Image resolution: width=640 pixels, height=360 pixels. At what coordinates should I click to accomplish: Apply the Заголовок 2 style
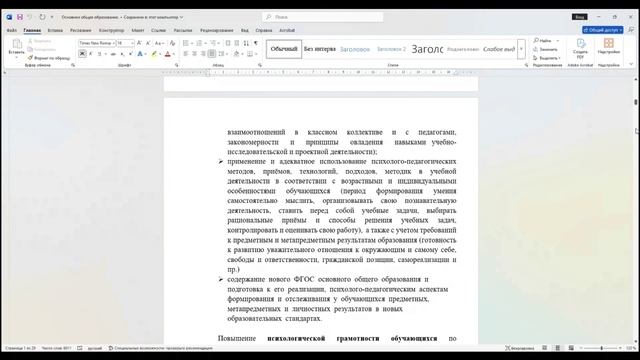(x=391, y=49)
